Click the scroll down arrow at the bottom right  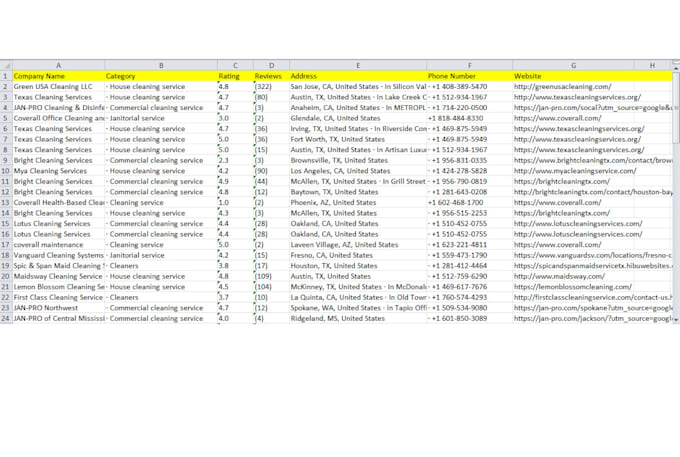[x=676, y=320]
